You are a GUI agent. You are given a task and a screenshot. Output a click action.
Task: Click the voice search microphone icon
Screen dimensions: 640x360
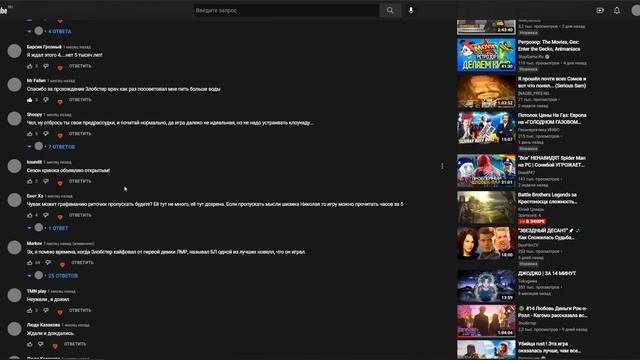pos(411,10)
